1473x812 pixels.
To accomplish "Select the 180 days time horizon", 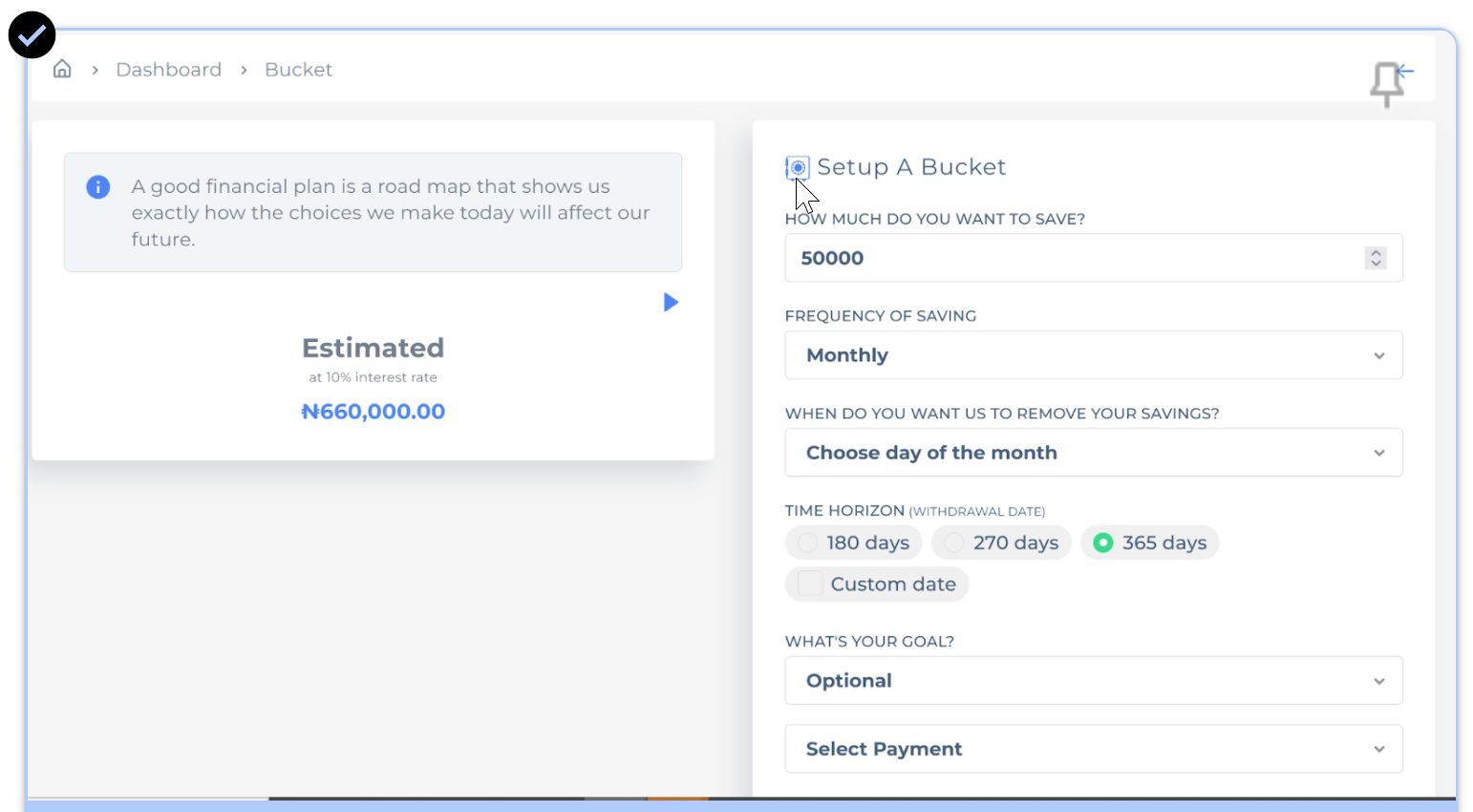I will click(808, 543).
